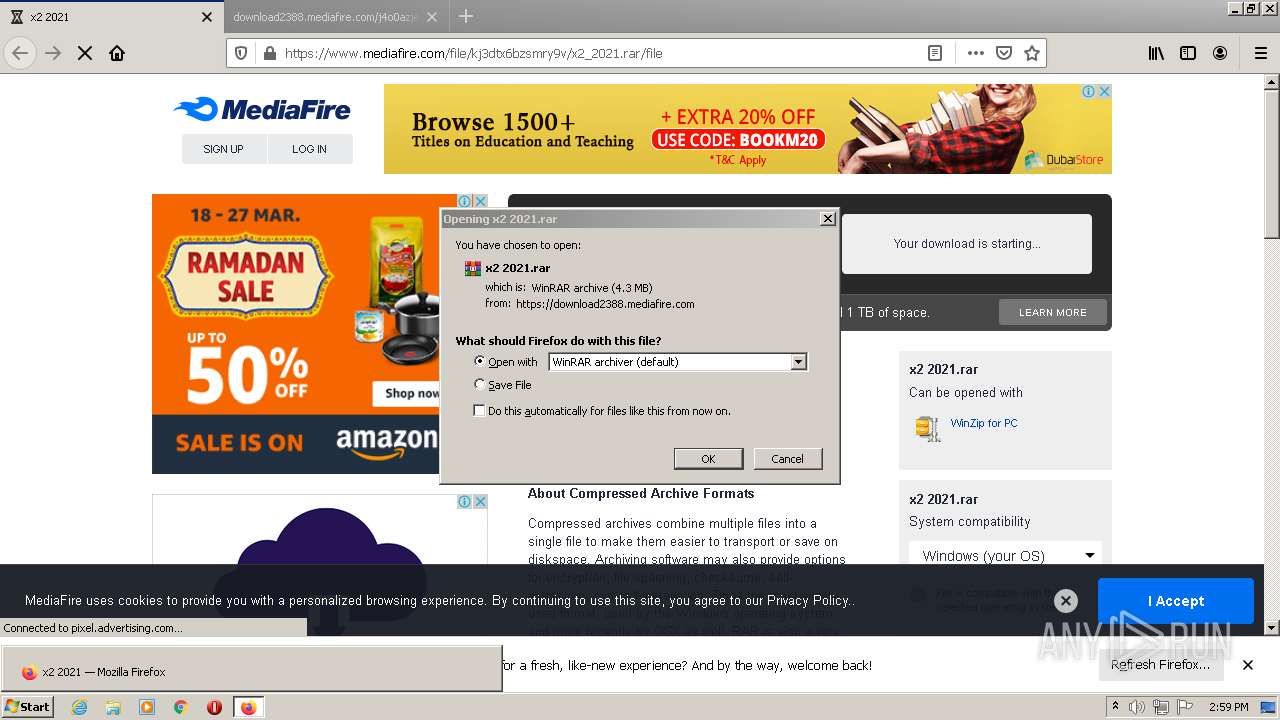
Task: Stop loading the page with the X button
Action: [85, 53]
